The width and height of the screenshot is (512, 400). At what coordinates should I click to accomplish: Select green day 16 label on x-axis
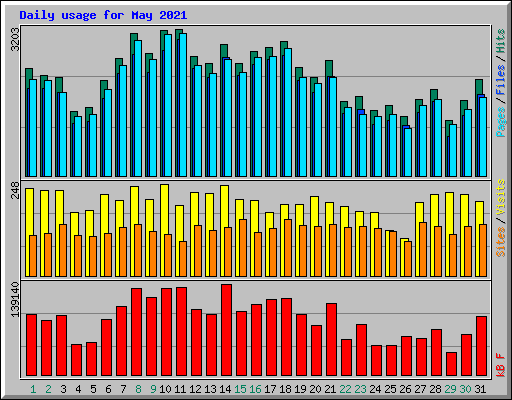pyautogui.click(x=255, y=389)
